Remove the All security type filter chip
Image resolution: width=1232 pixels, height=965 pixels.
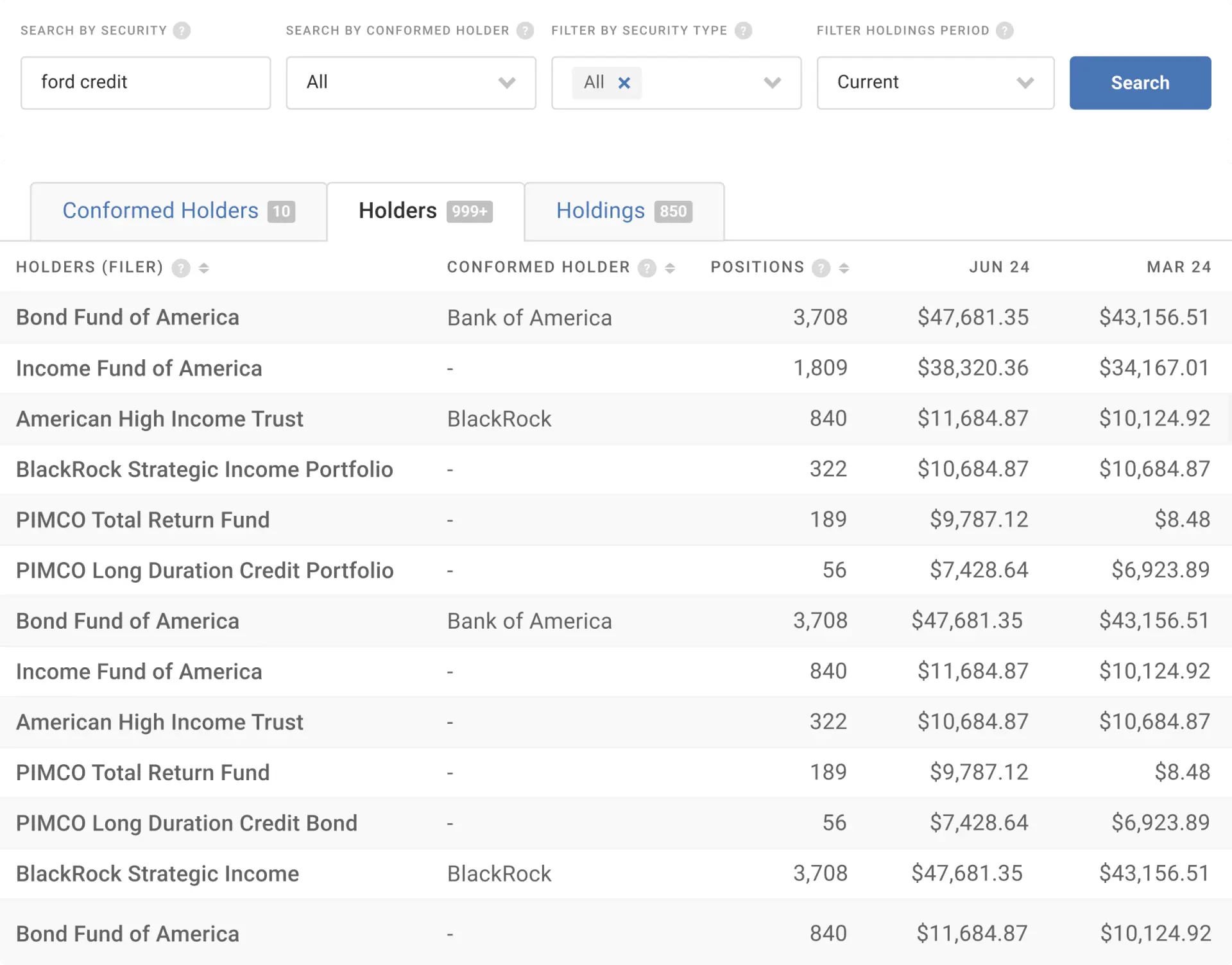pos(624,83)
